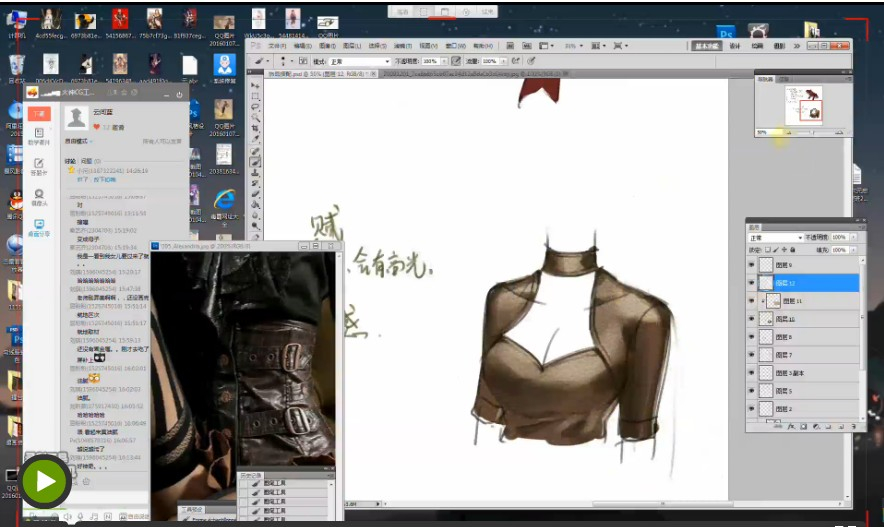Open the QQ penguin desktop icon
Viewport: 884px width, 527px height.
pyautogui.click(x=15, y=201)
